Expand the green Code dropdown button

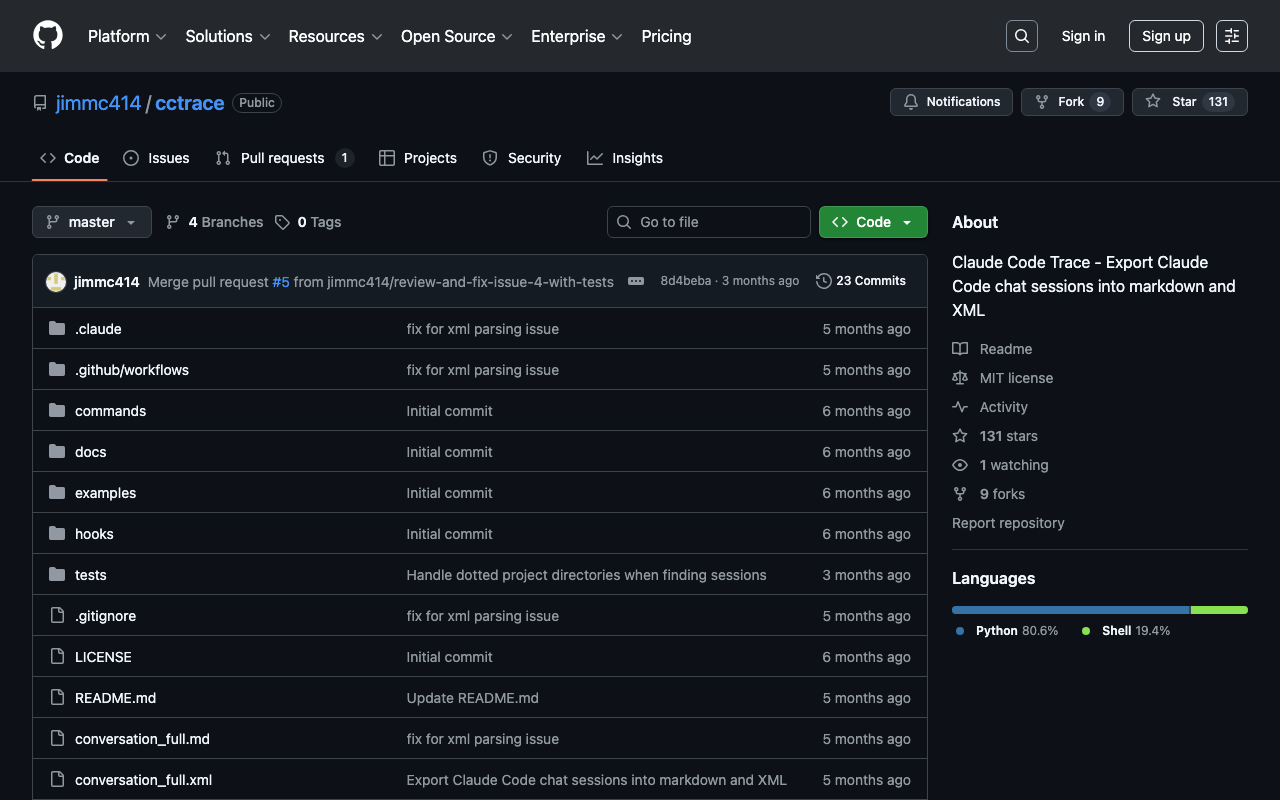(x=873, y=222)
